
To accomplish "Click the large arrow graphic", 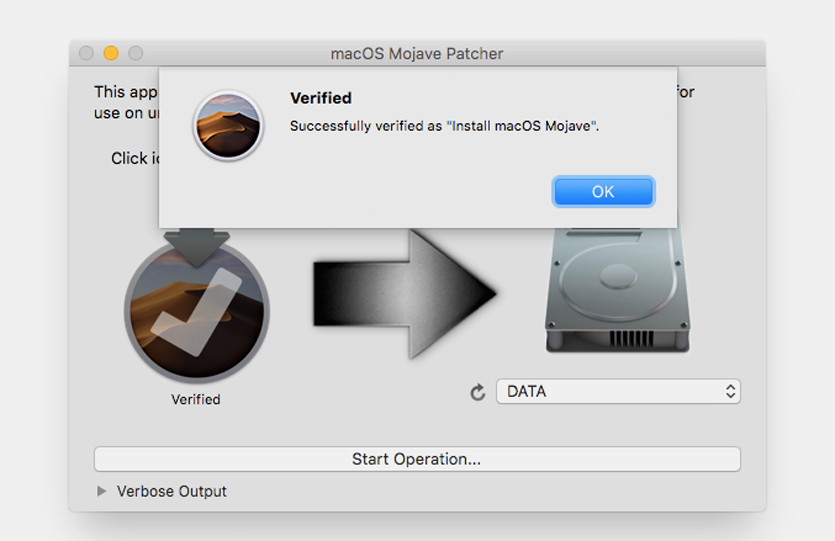I will coord(405,294).
